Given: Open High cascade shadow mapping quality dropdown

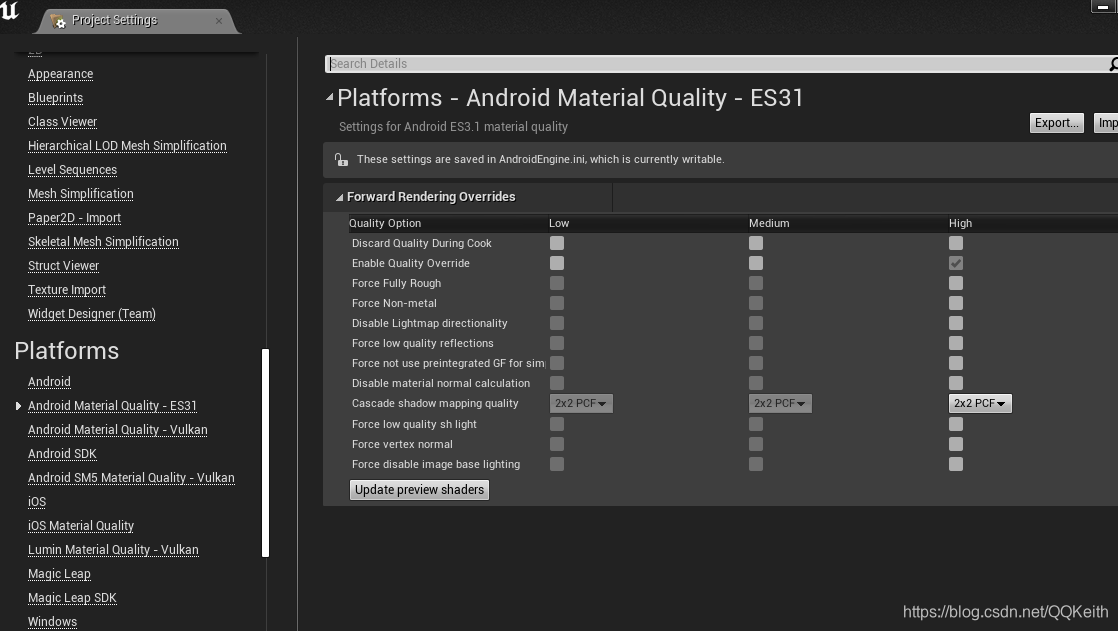Looking at the screenshot, I should [x=980, y=404].
